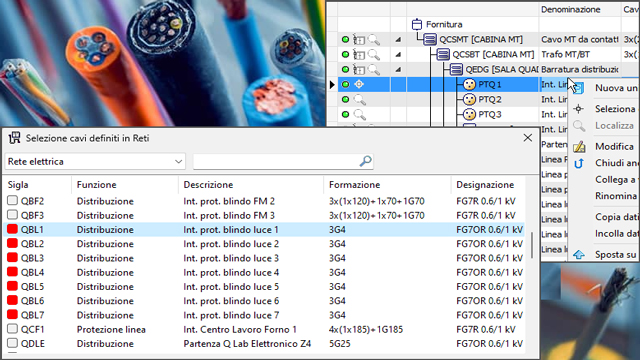640x360 pixels.
Task: Sort by the Sigla column header
Action: [18, 185]
